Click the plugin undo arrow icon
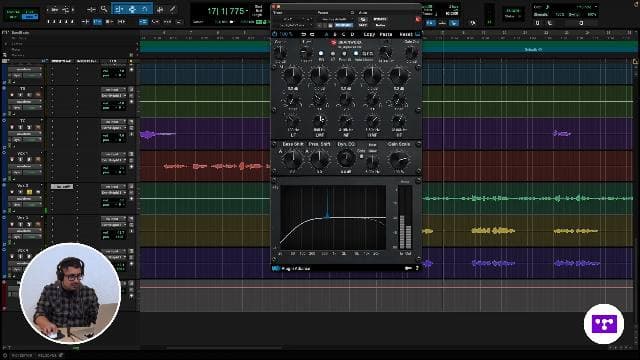 click(303, 34)
